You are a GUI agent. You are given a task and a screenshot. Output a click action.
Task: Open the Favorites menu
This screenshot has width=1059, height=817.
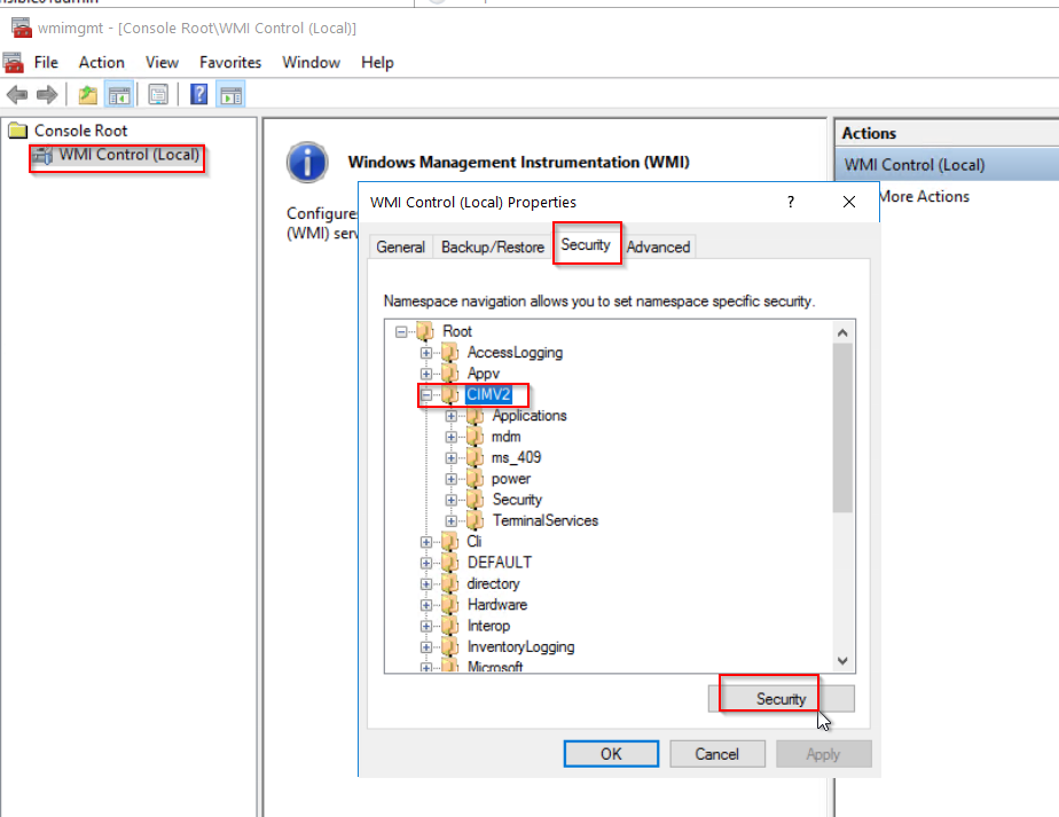click(230, 63)
